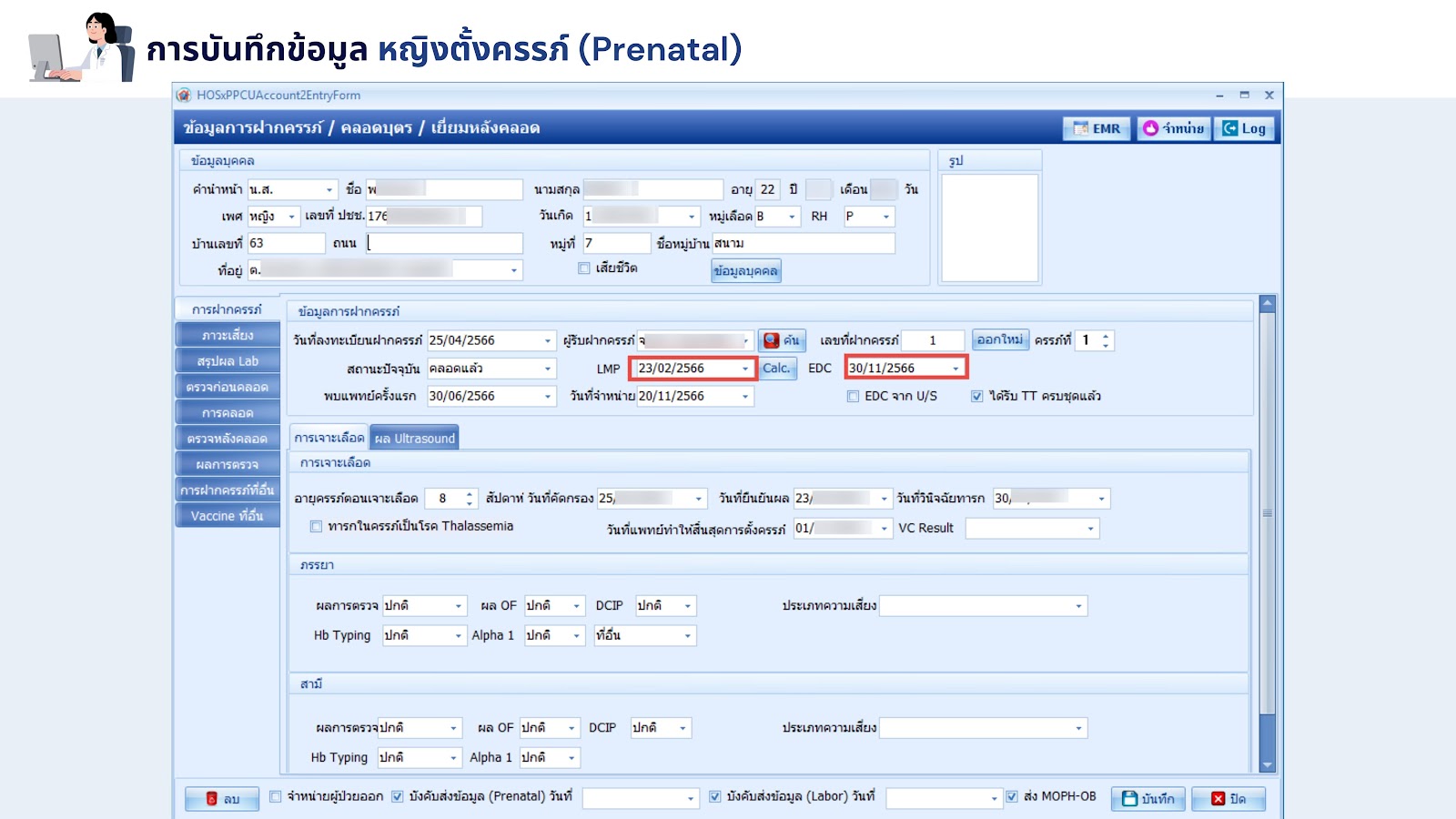The width and height of the screenshot is (1456, 819).
Task: Open Labor วันที่ dropdown at bottom
Action: pyautogui.click(x=994, y=799)
